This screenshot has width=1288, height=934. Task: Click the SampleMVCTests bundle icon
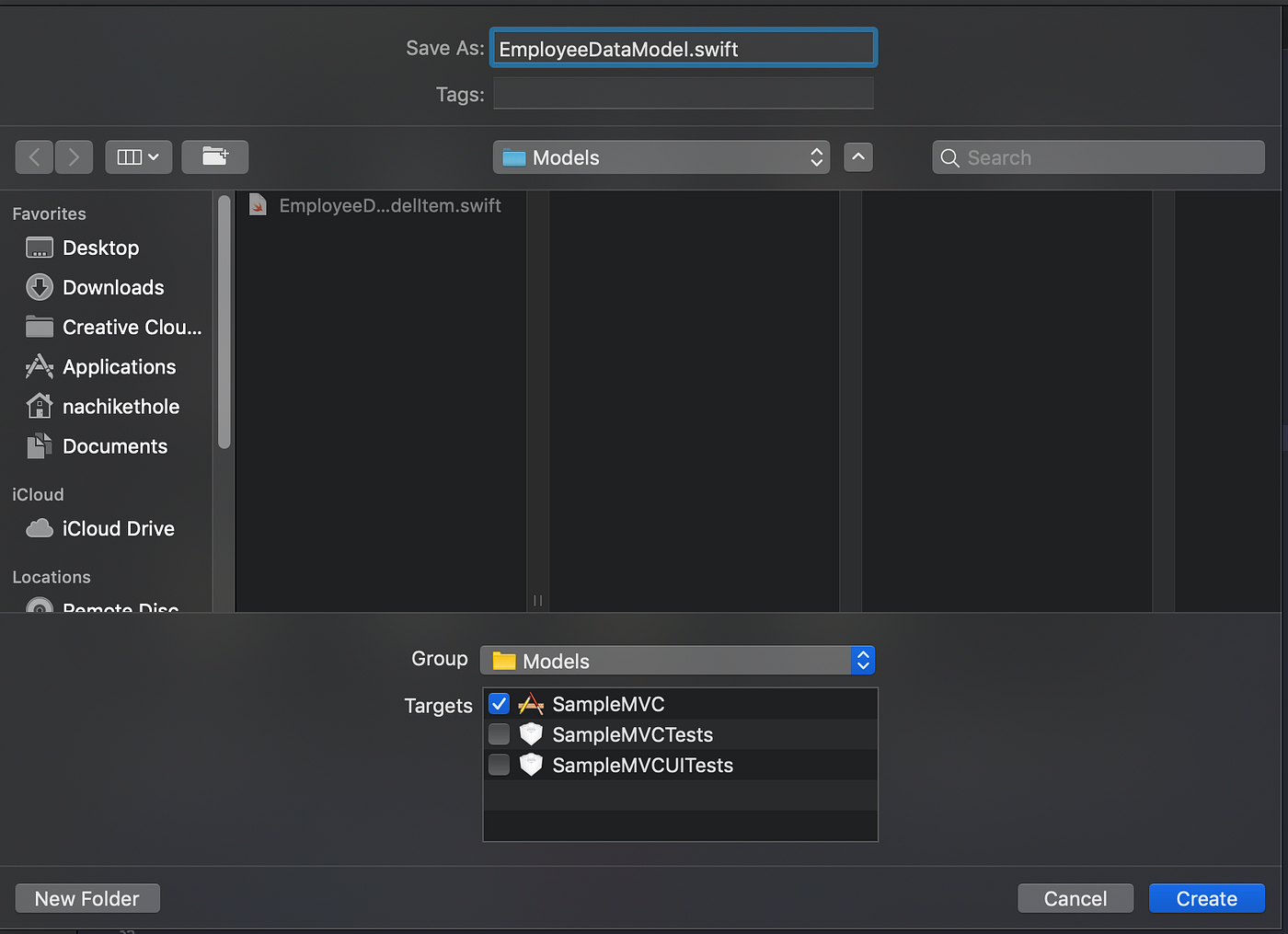pos(531,734)
